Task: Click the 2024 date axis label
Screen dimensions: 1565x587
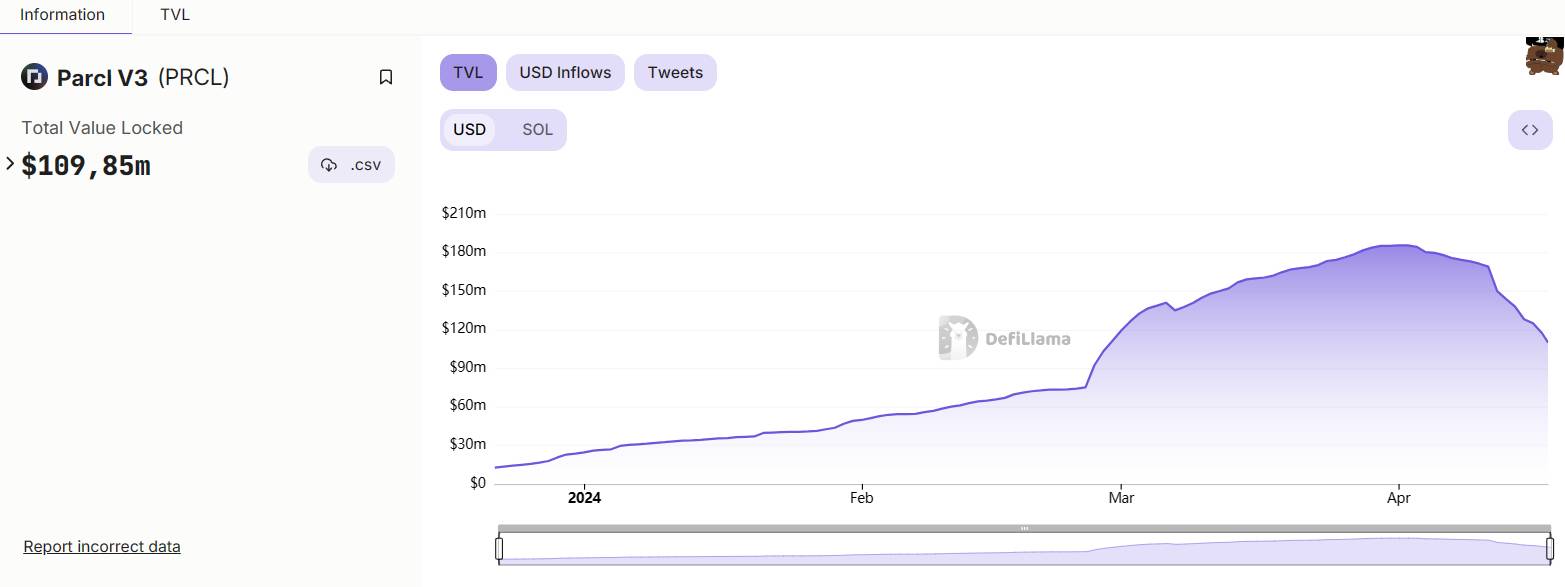Action: (584, 498)
